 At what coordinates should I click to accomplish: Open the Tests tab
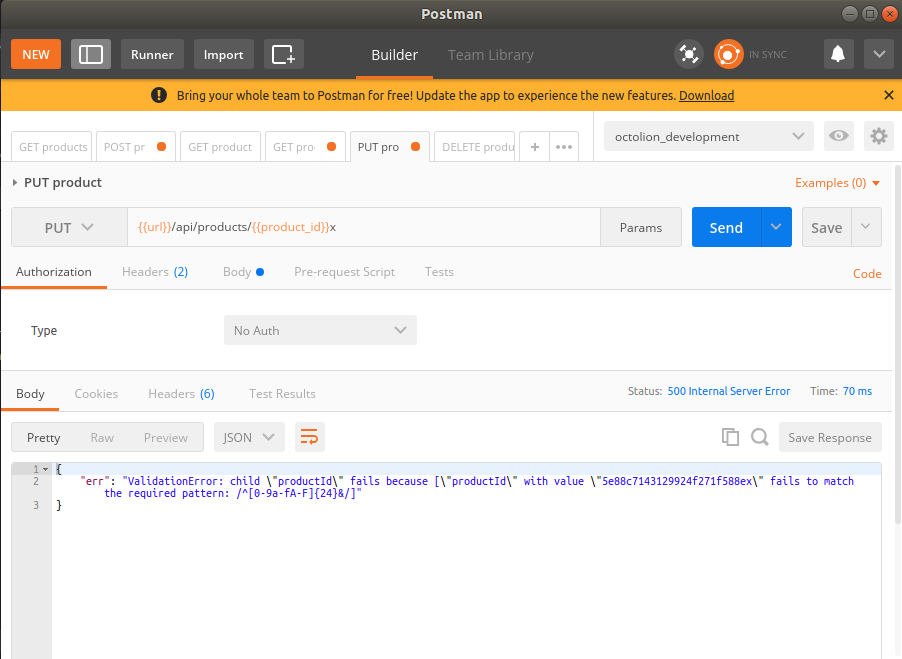(x=439, y=272)
